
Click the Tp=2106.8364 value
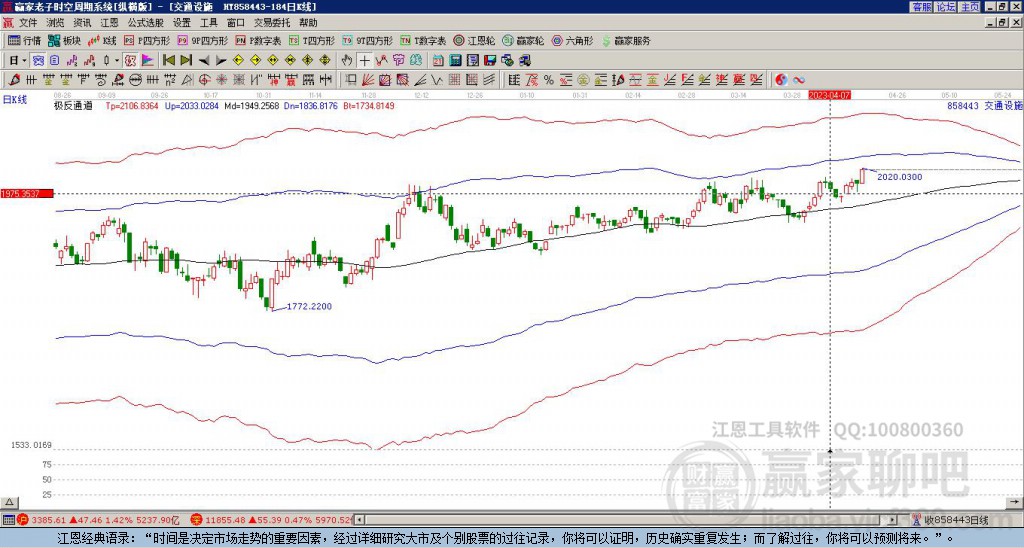coord(132,105)
